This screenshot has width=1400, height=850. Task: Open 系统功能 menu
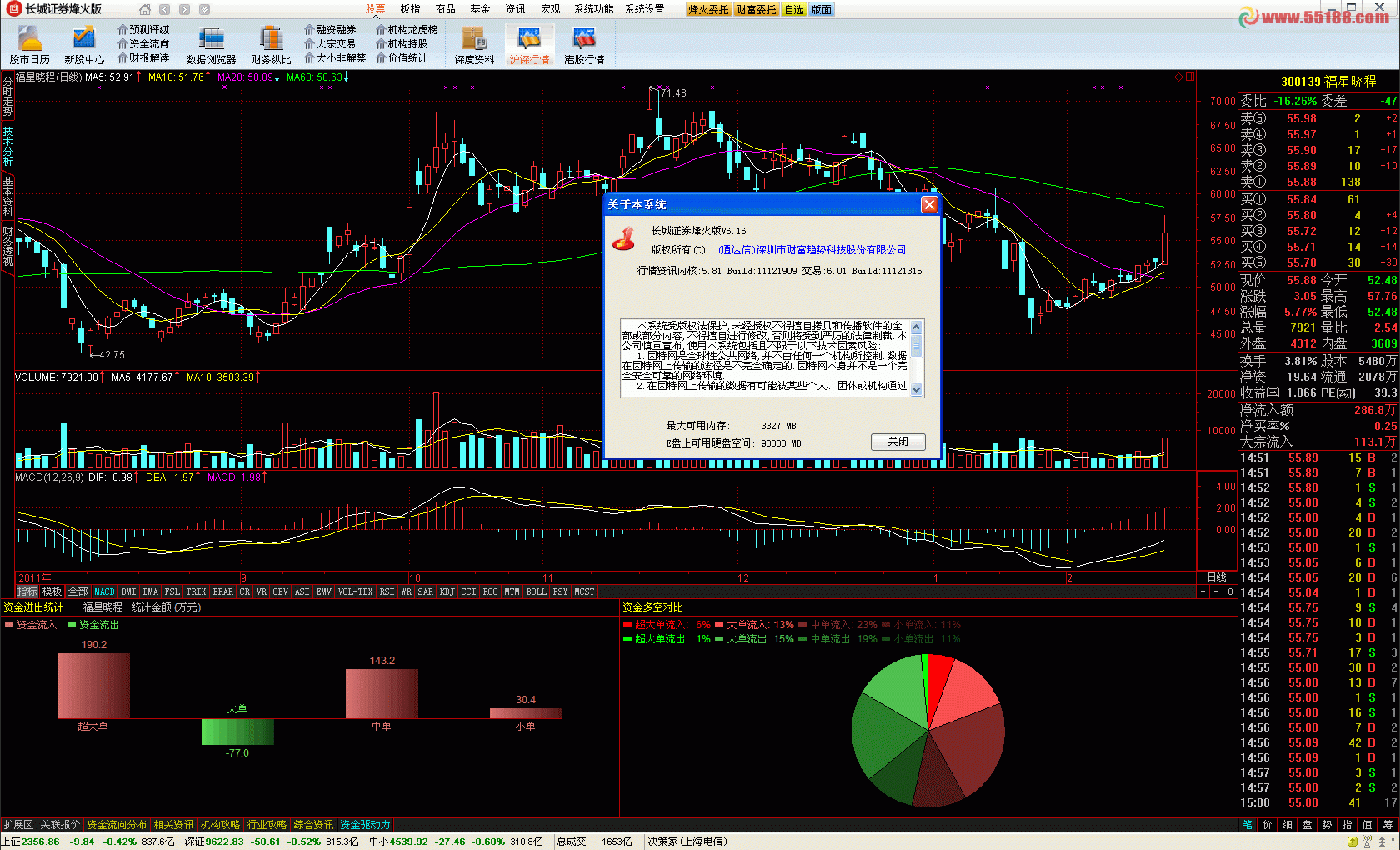593,9
